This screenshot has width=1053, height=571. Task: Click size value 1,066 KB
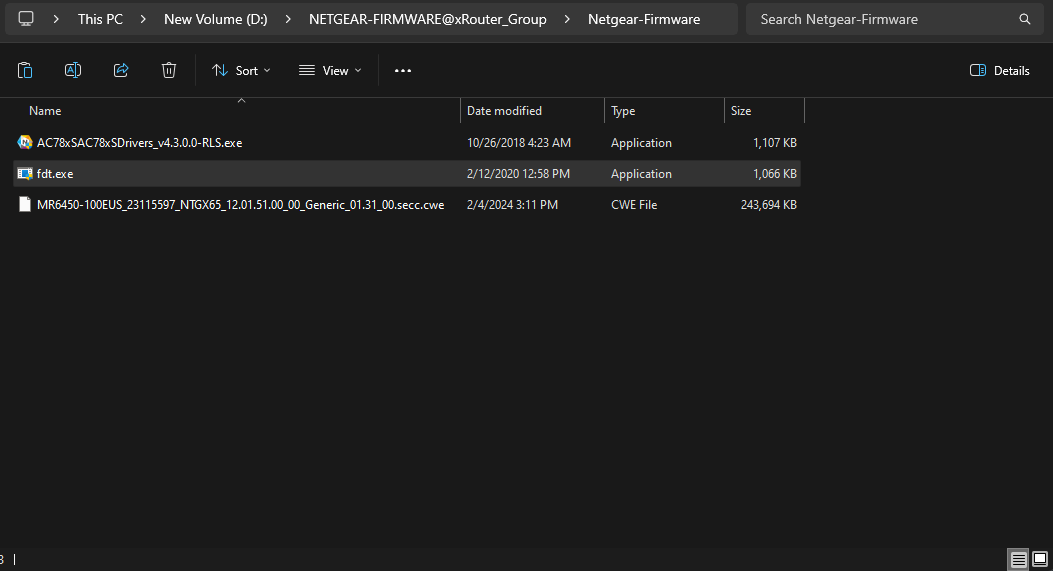(775, 173)
